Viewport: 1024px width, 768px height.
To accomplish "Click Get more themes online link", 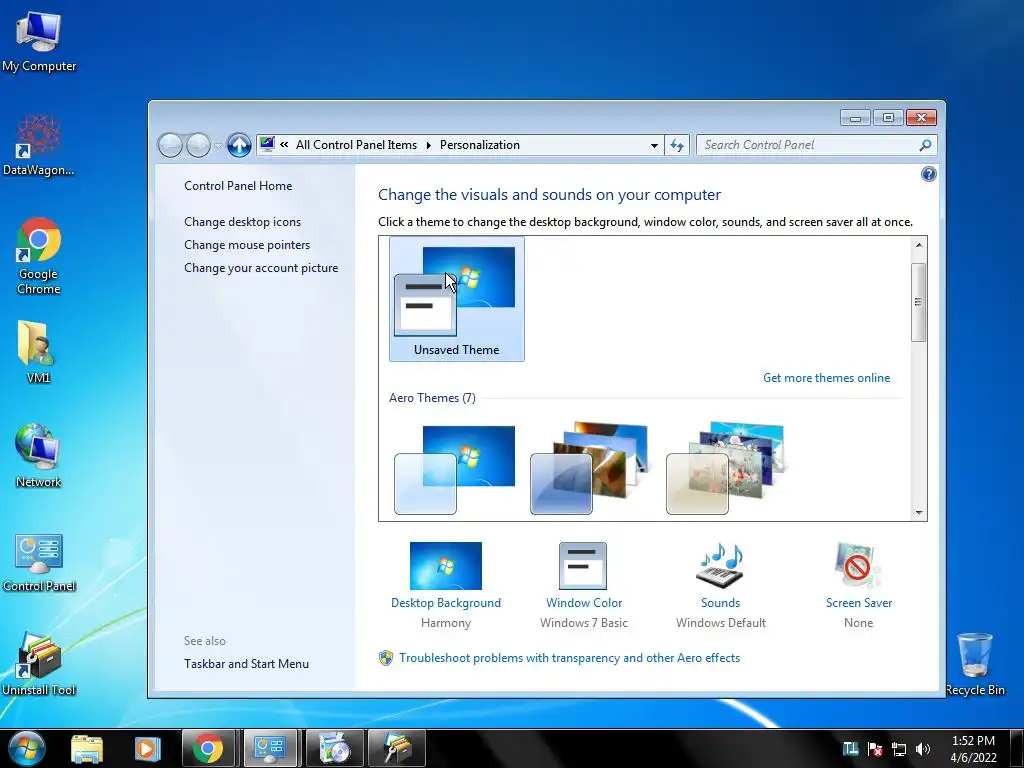I will (826, 377).
